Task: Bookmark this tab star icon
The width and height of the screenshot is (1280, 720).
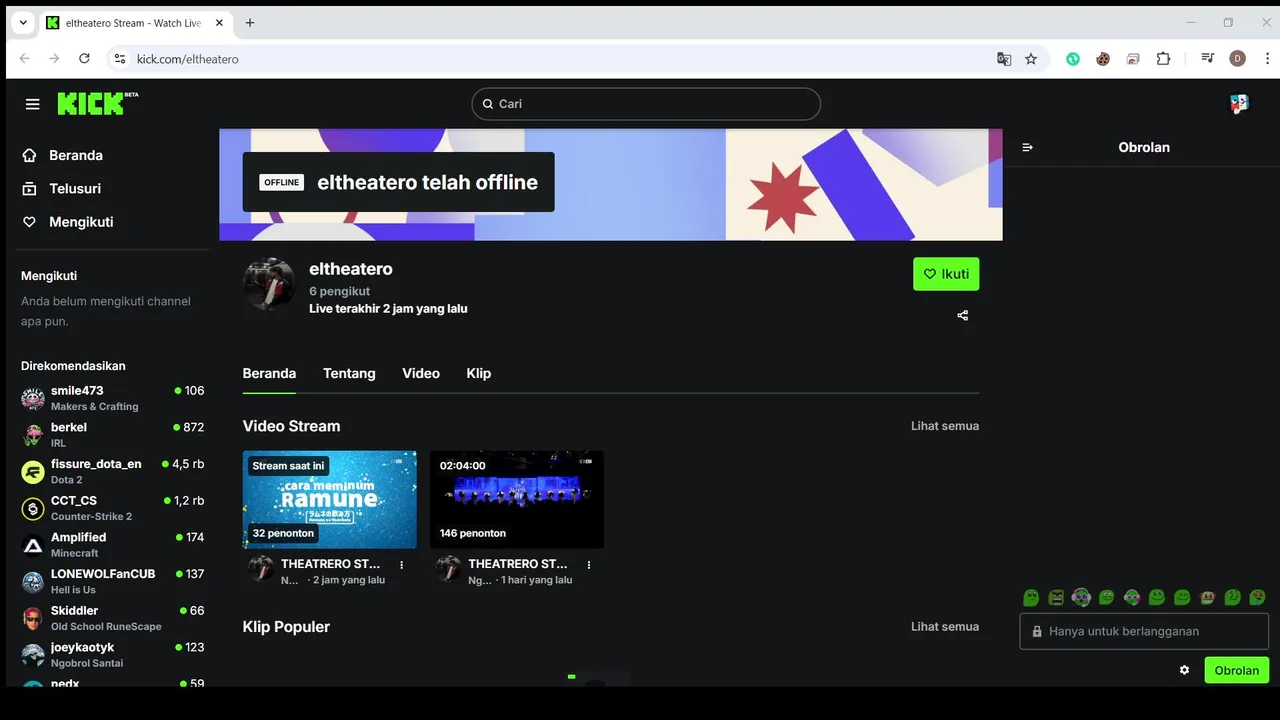Action: [x=1031, y=59]
